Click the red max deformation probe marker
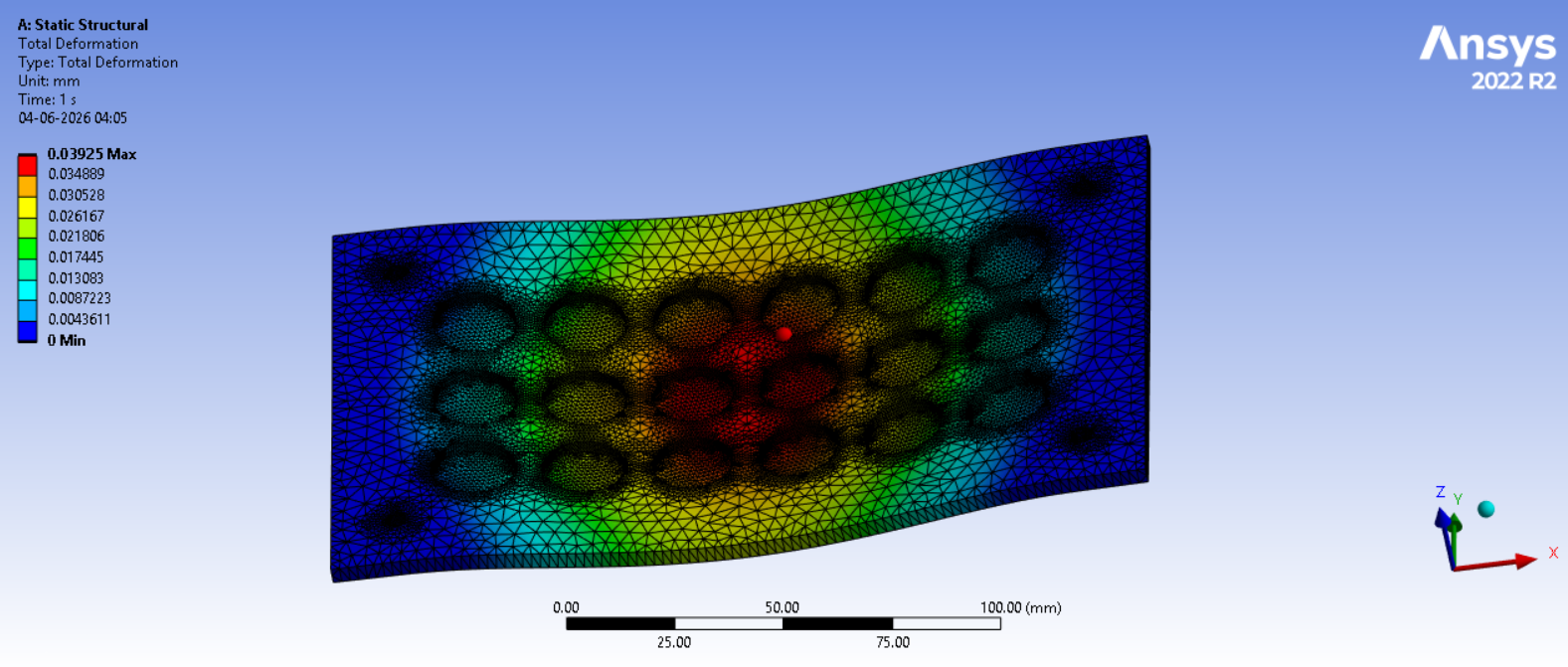The height and width of the screenshot is (667, 1568). point(784,334)
